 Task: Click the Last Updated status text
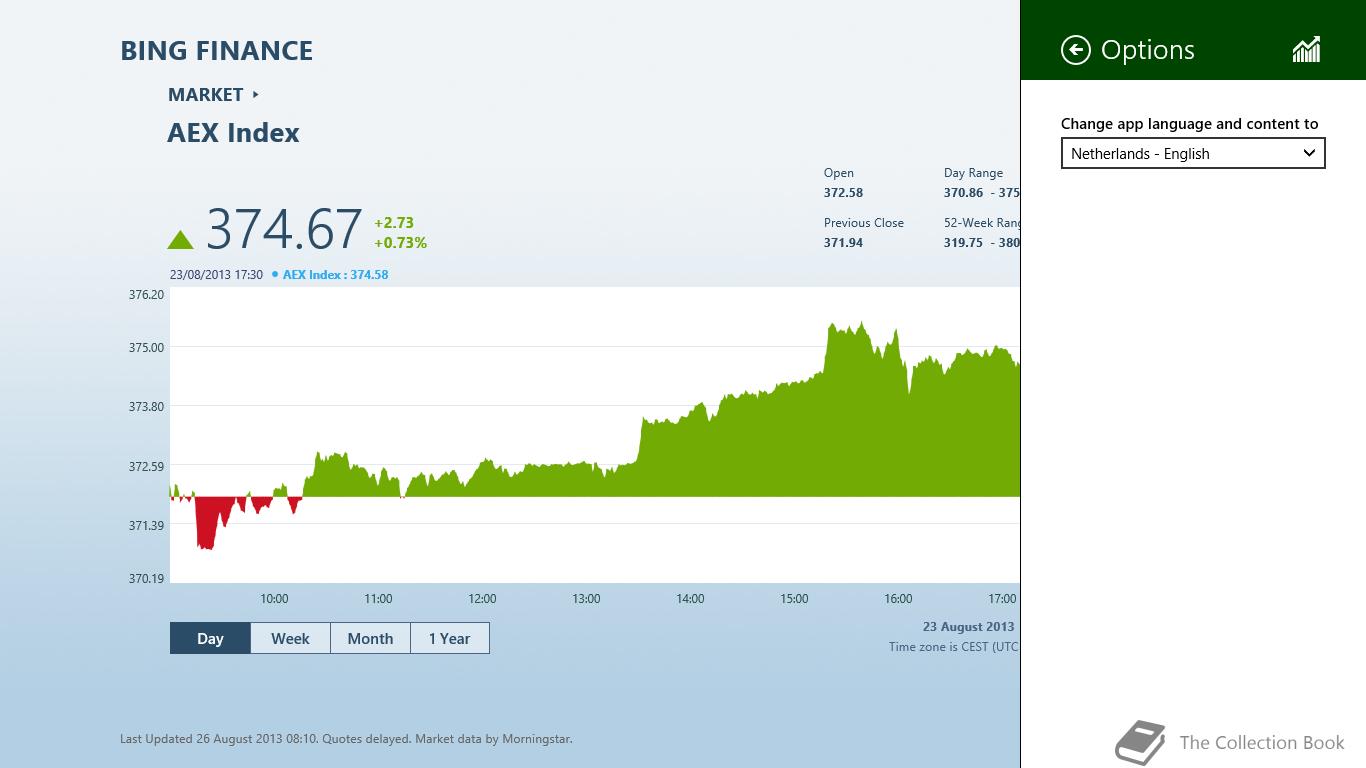(x=346, y=739)
